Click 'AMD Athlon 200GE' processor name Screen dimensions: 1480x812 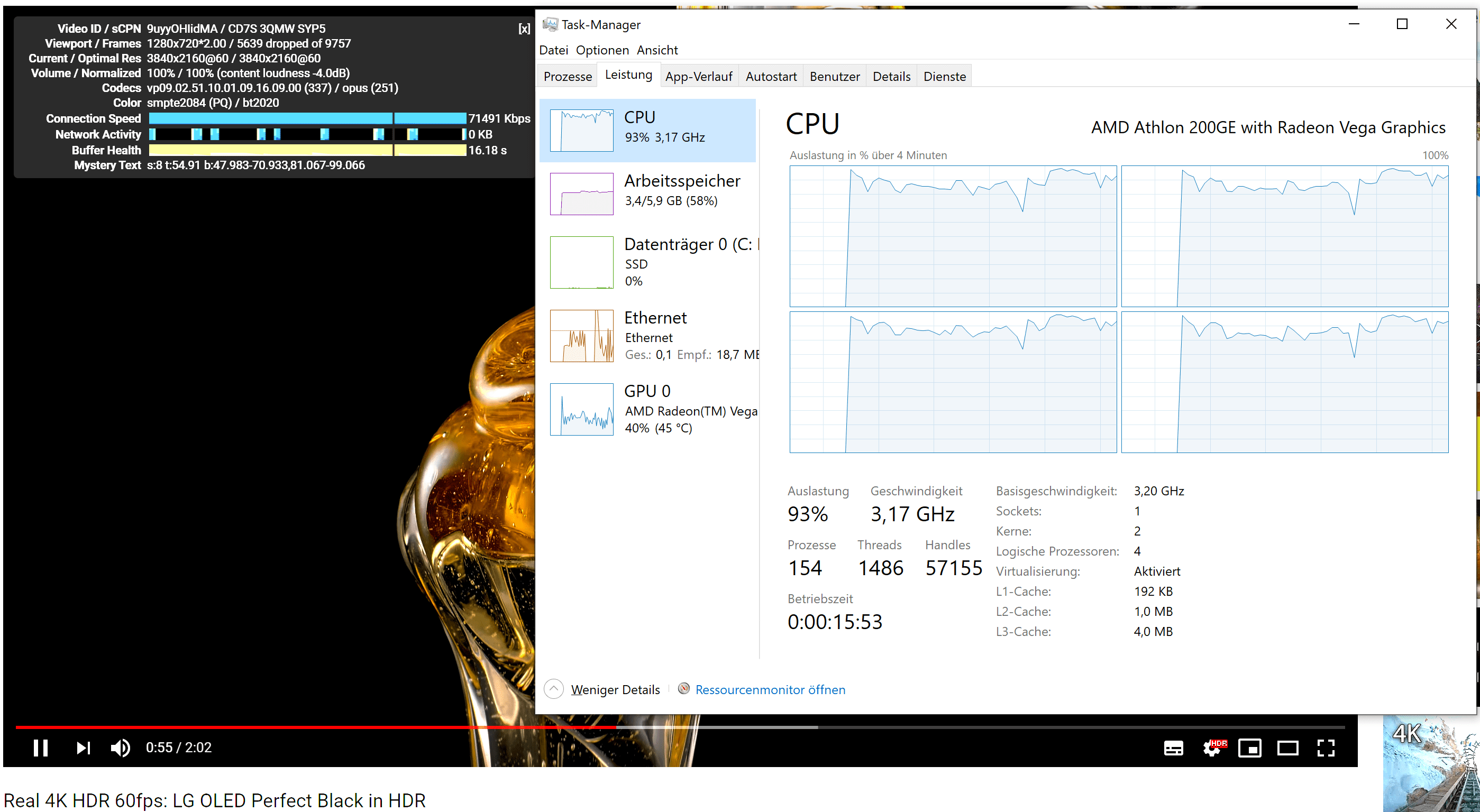pos(1268,127)
